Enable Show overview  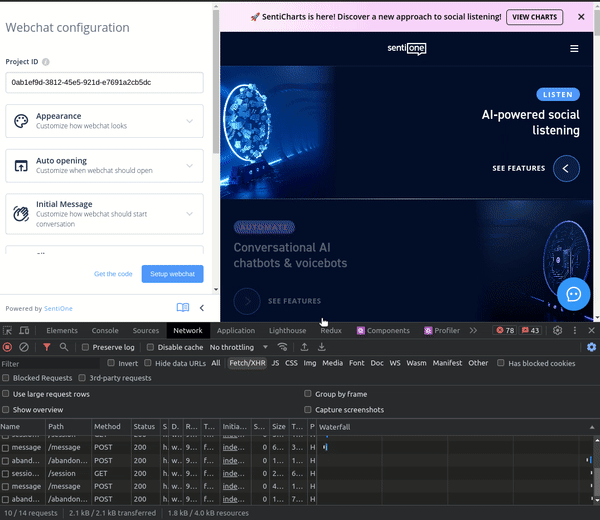coord(6,409)
